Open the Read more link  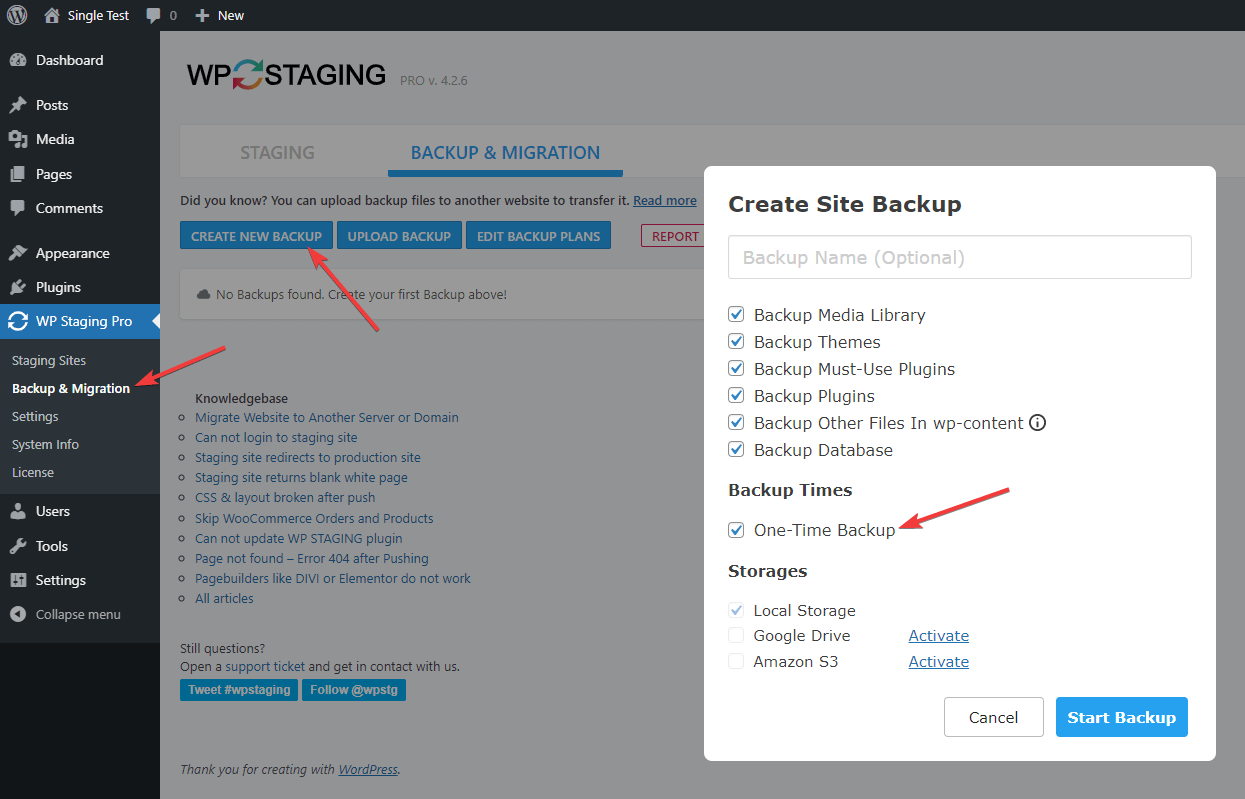pos(665,201)
